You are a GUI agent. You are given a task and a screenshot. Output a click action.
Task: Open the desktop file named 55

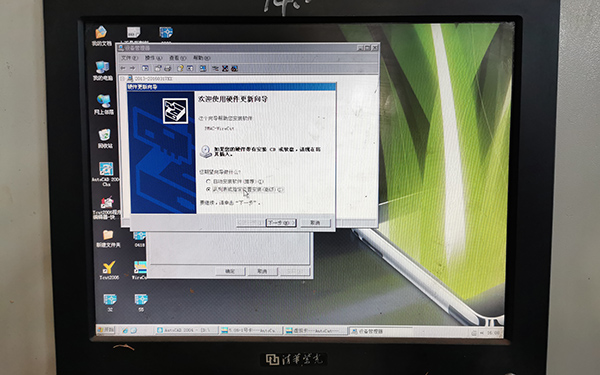141,302
